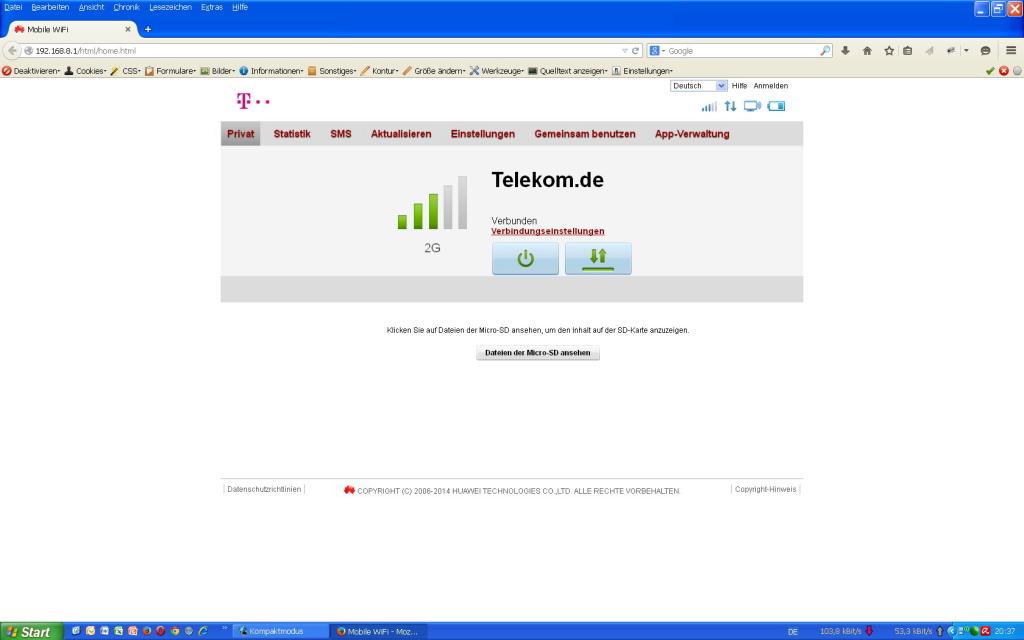Click the WiFi devices monitor status icon
Image resolution: width=1024 pixels, height=640 pixels.
(x=752, y=106)
